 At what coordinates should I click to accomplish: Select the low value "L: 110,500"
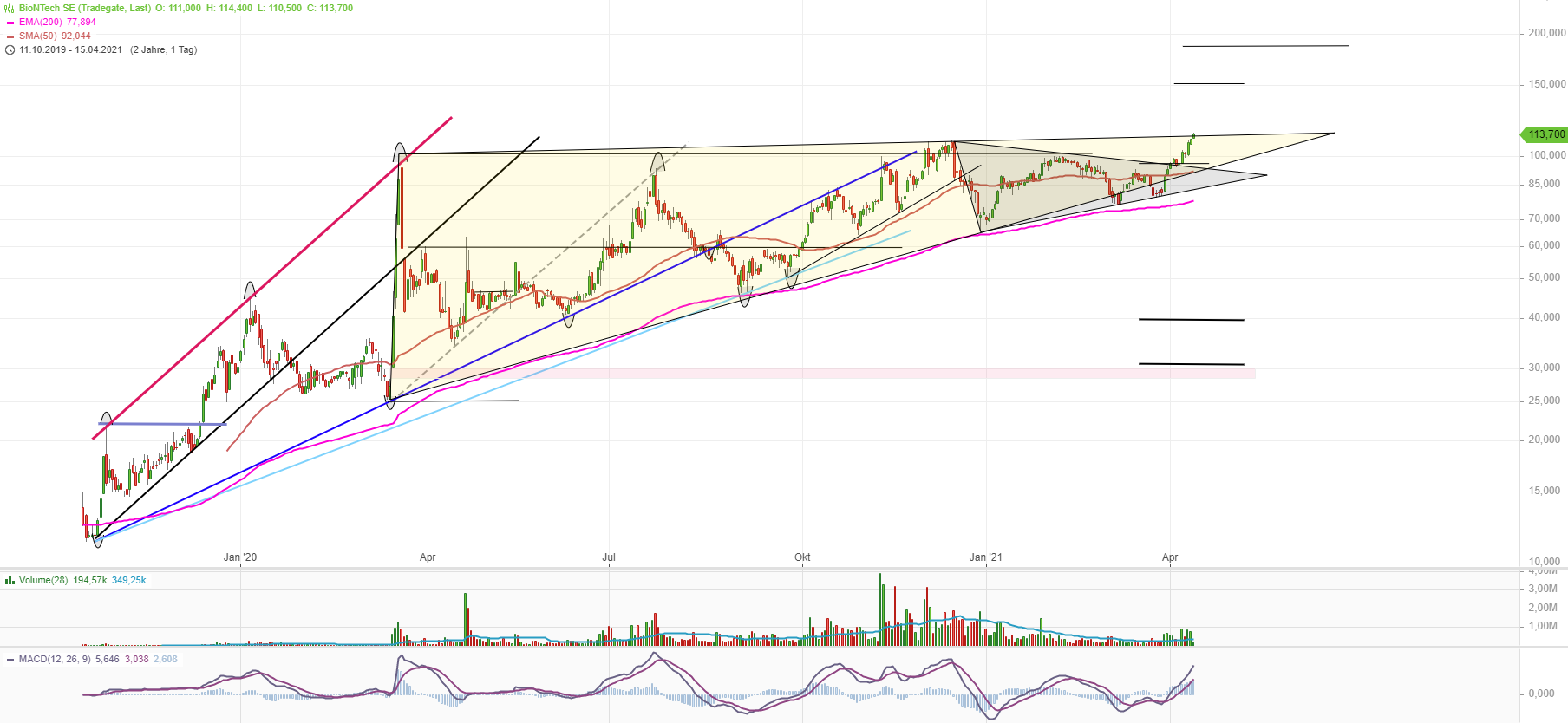click(280, 8)
